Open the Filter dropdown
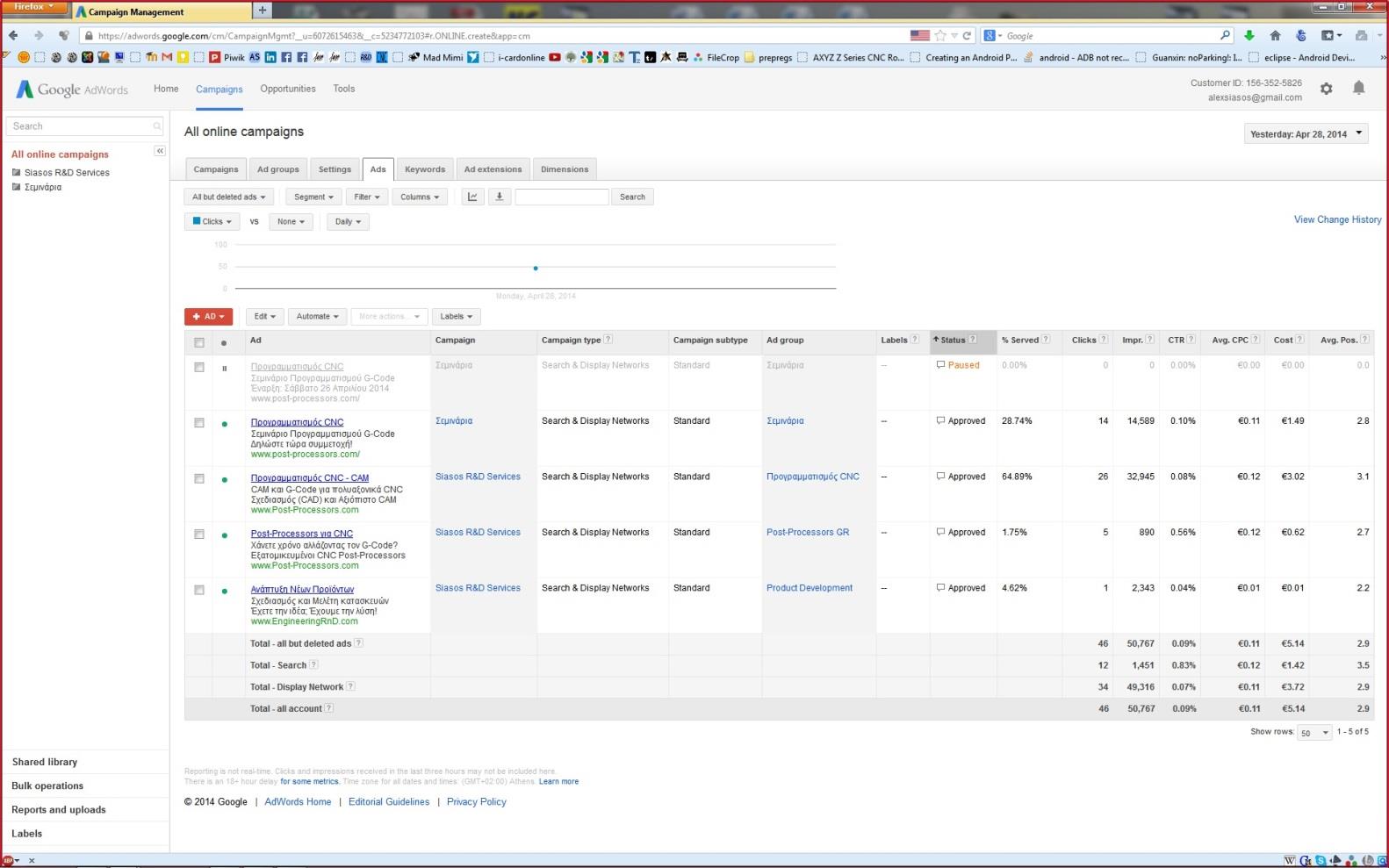This screenshot has height=868, width=1389. tap(367, 197)
